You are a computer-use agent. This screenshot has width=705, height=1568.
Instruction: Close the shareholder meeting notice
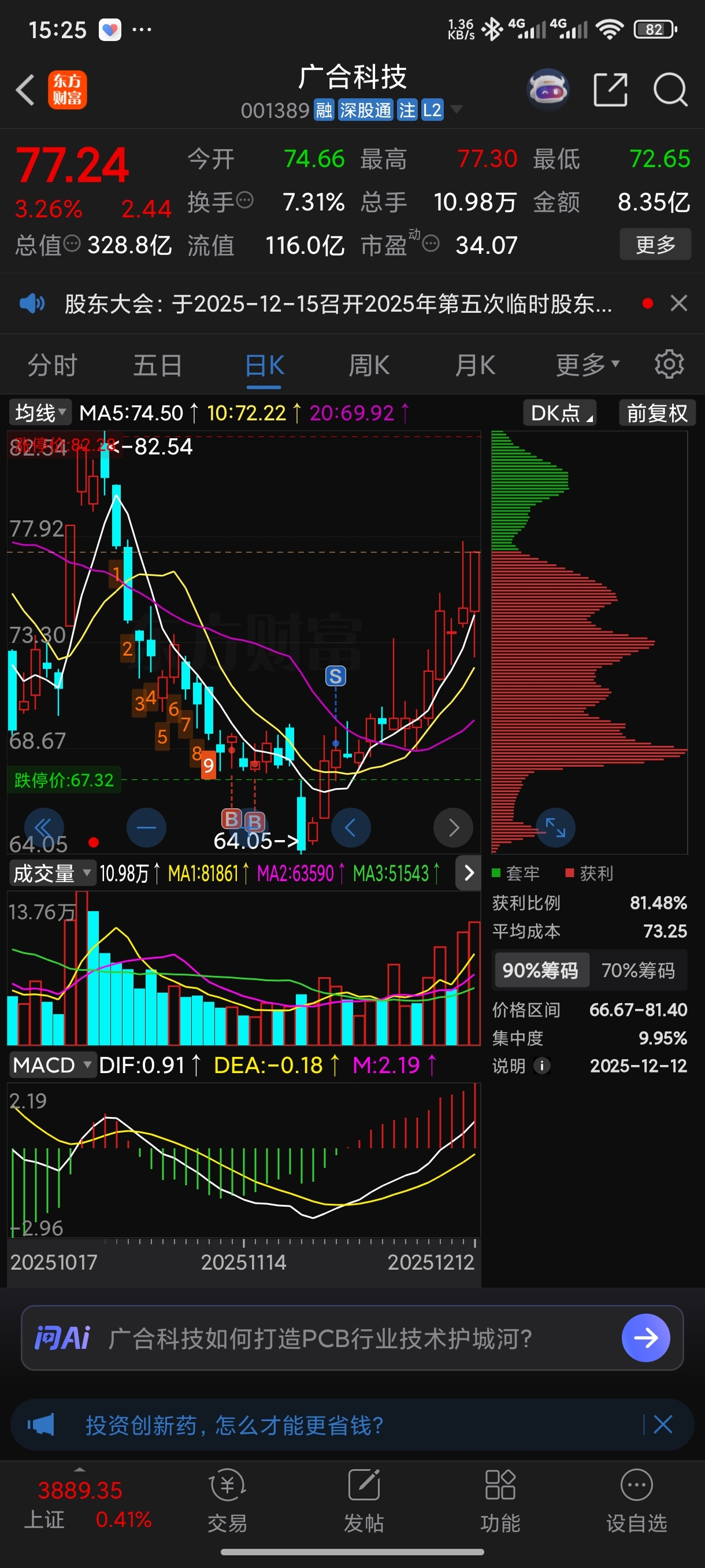[x=679, y=303]
